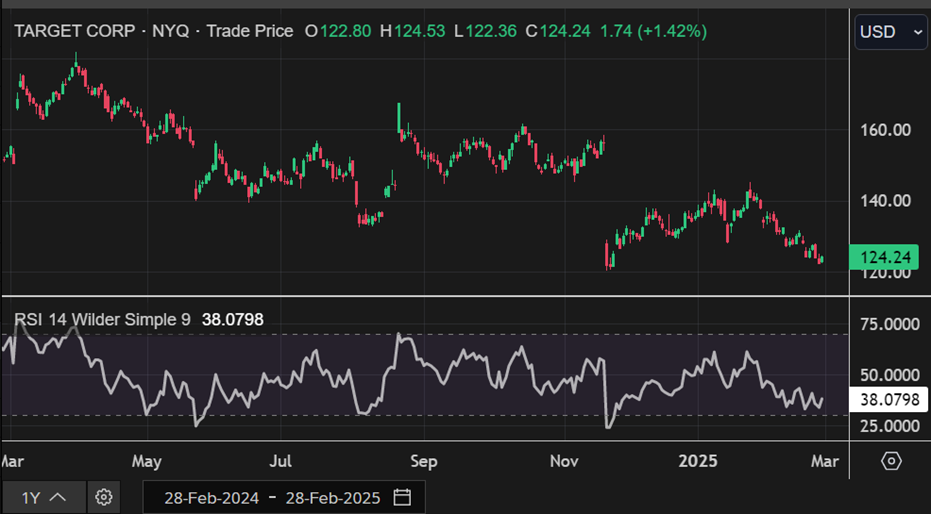Click the green 124.24 current price tag
Screen dimensions: 931x514
coord(884,258)
